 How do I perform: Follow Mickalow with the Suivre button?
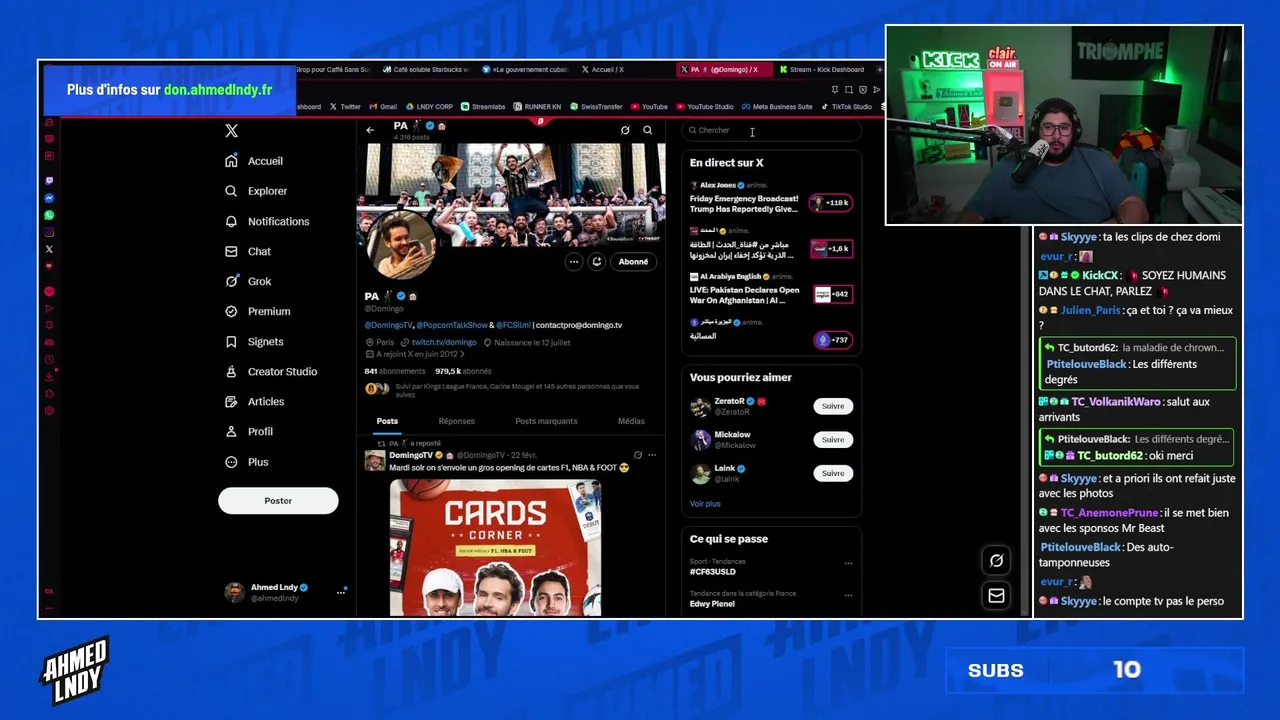pos(833,440)
